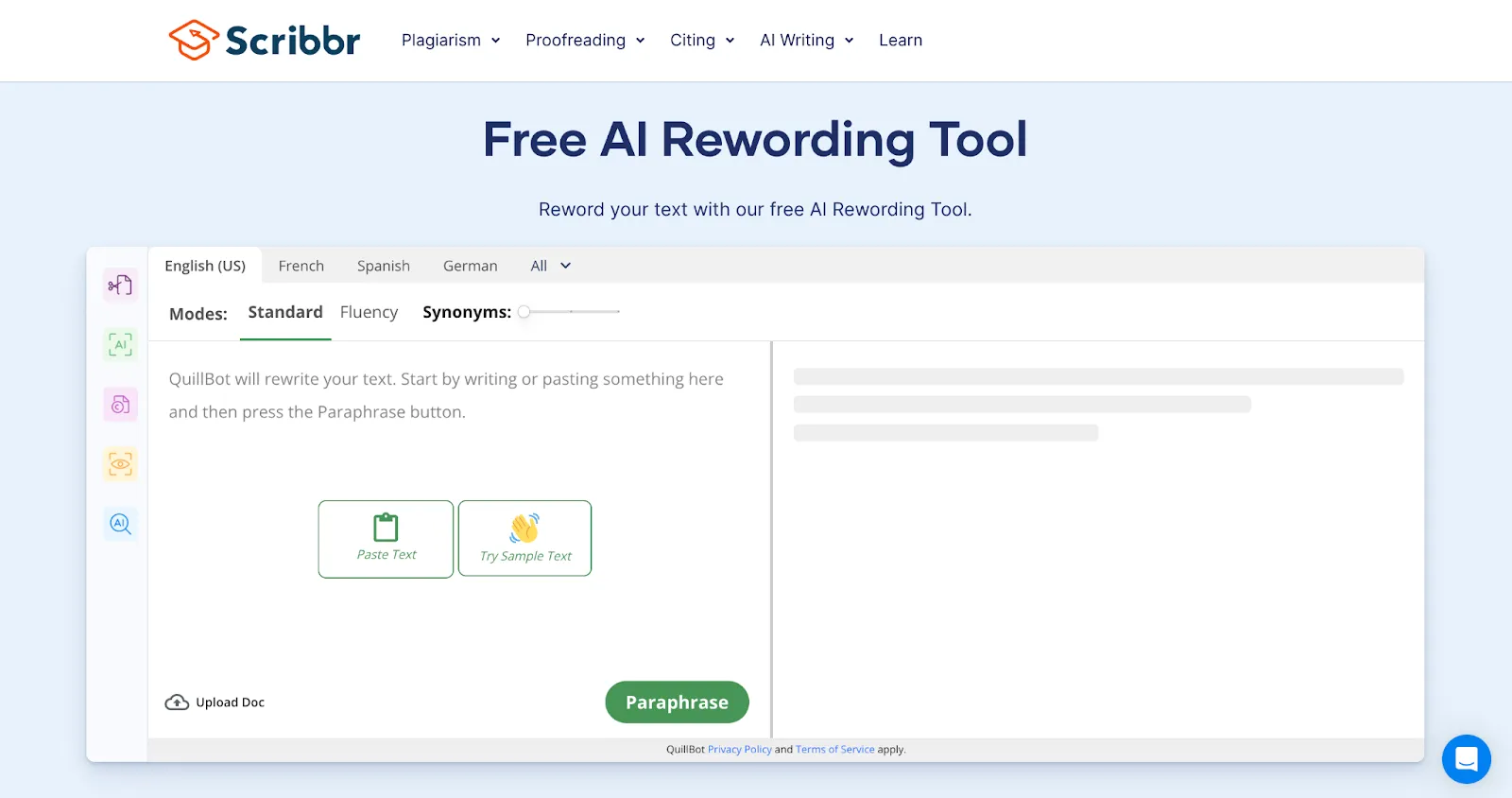Switch to the Spanish language tab

click(384, 266)
